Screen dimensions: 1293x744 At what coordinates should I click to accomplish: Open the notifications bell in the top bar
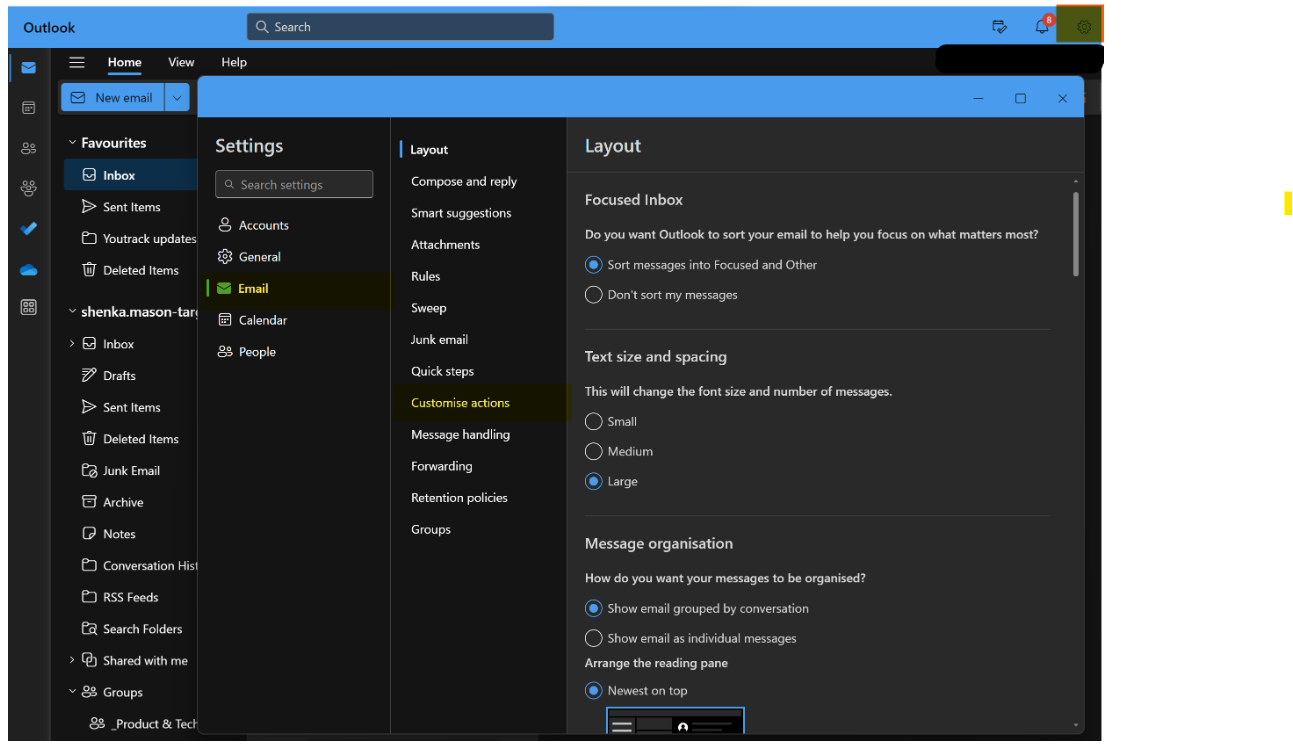tap(1041, 27)
